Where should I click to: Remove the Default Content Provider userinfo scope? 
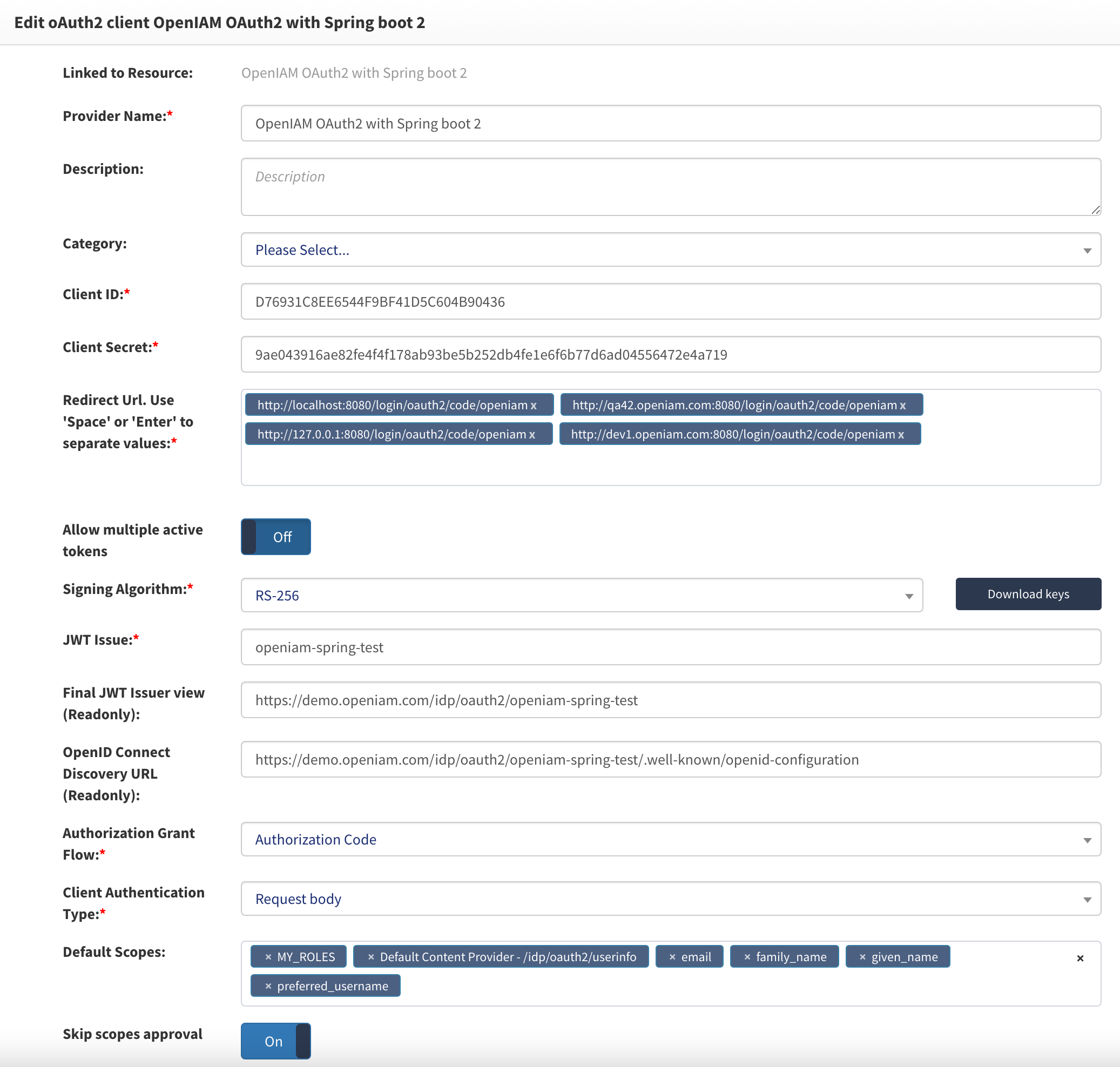(371, 957)
